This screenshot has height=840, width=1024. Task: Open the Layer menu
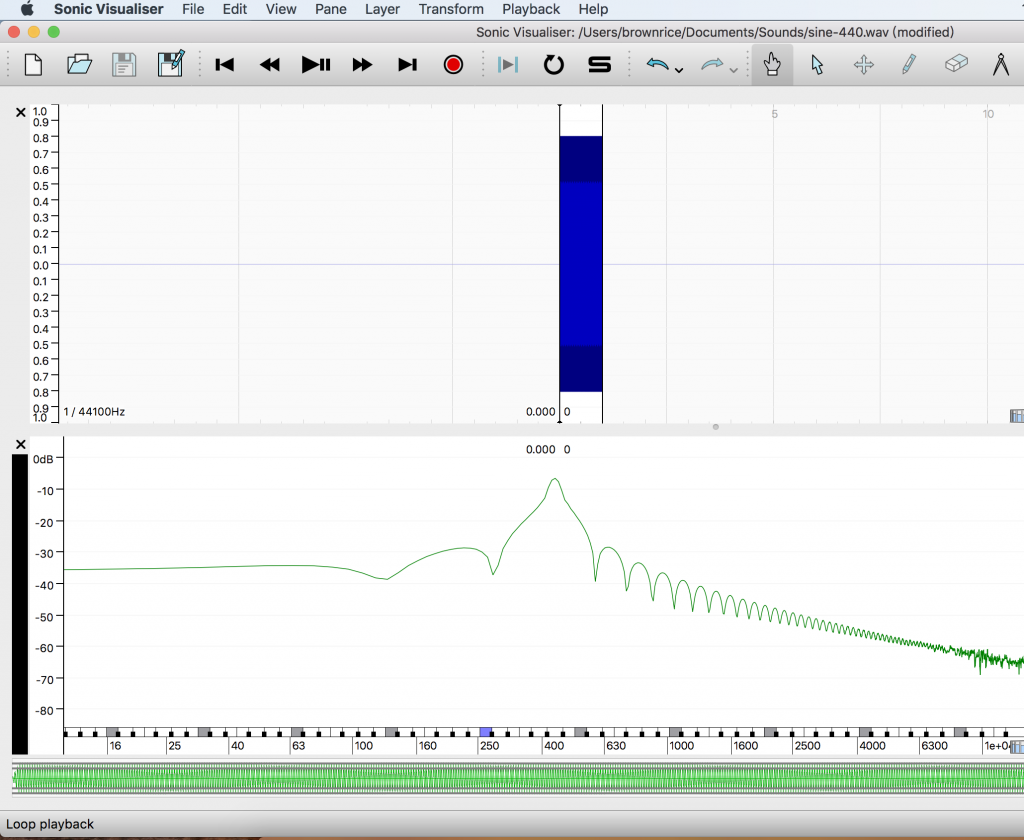382,9
